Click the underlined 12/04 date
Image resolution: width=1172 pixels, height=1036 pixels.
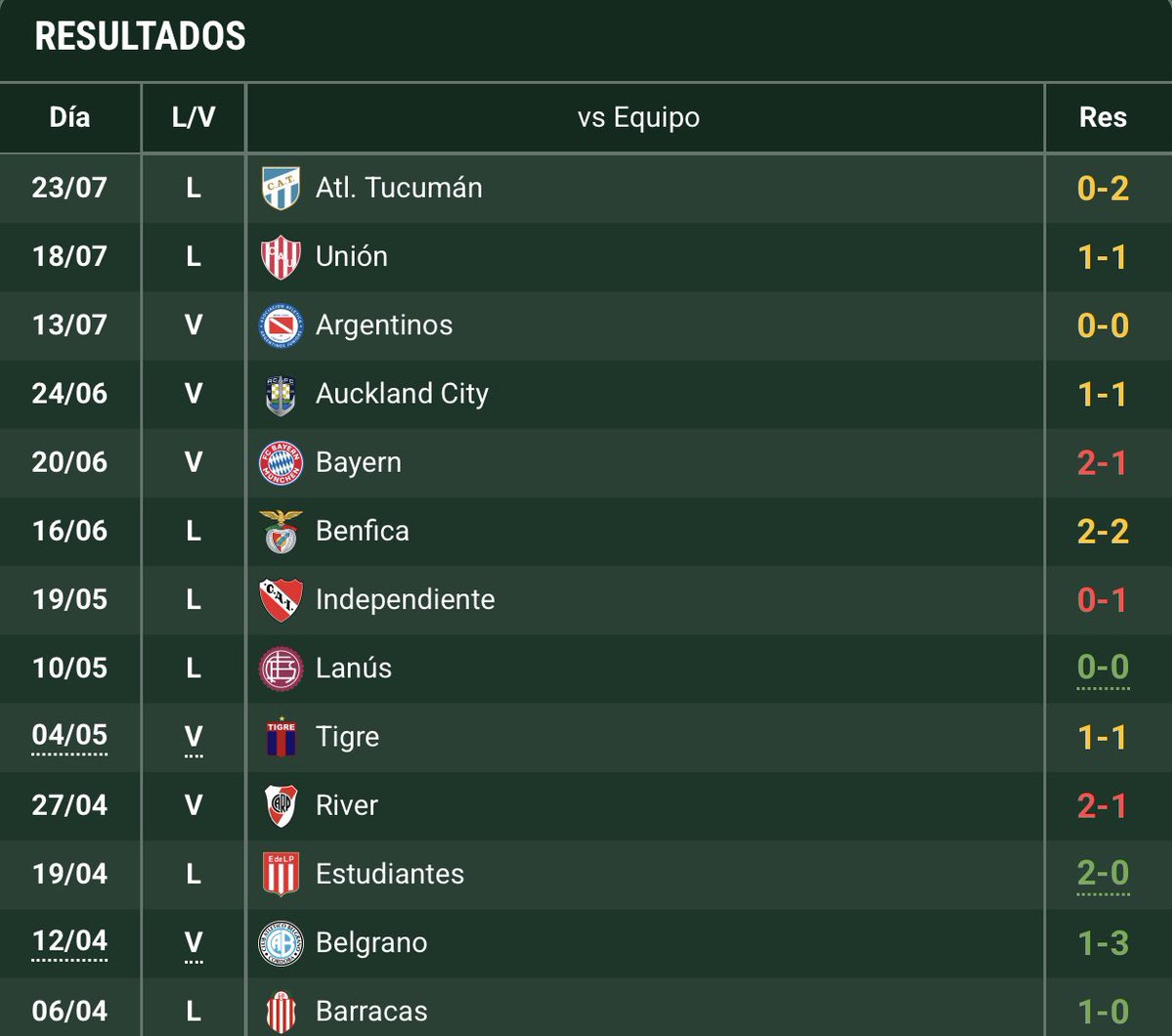click(x=69, y=942)
